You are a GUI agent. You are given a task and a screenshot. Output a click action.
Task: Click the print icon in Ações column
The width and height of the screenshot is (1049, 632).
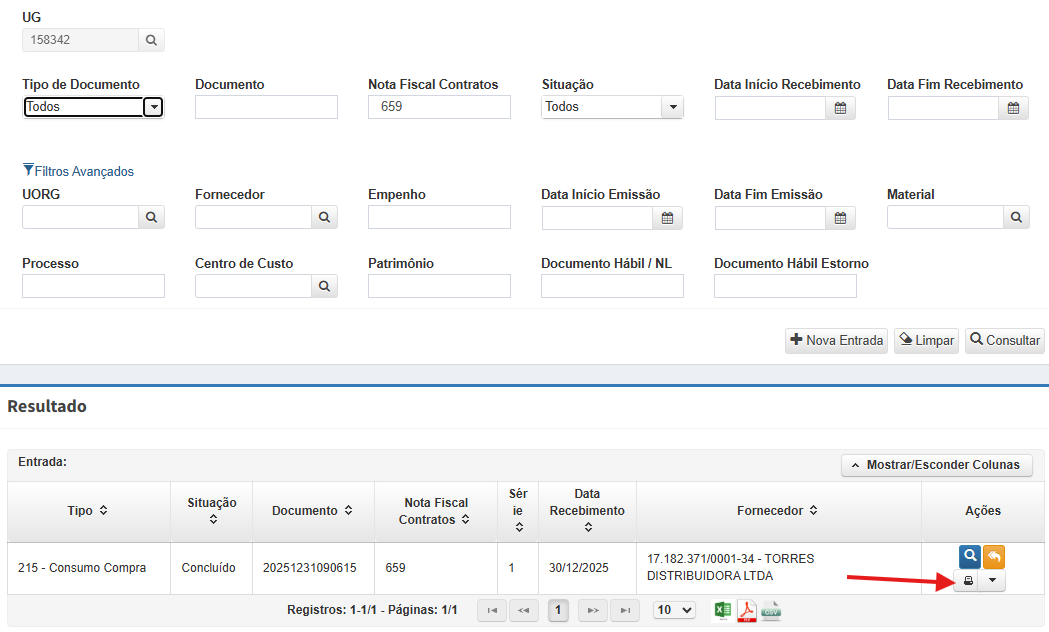(967, 581)
